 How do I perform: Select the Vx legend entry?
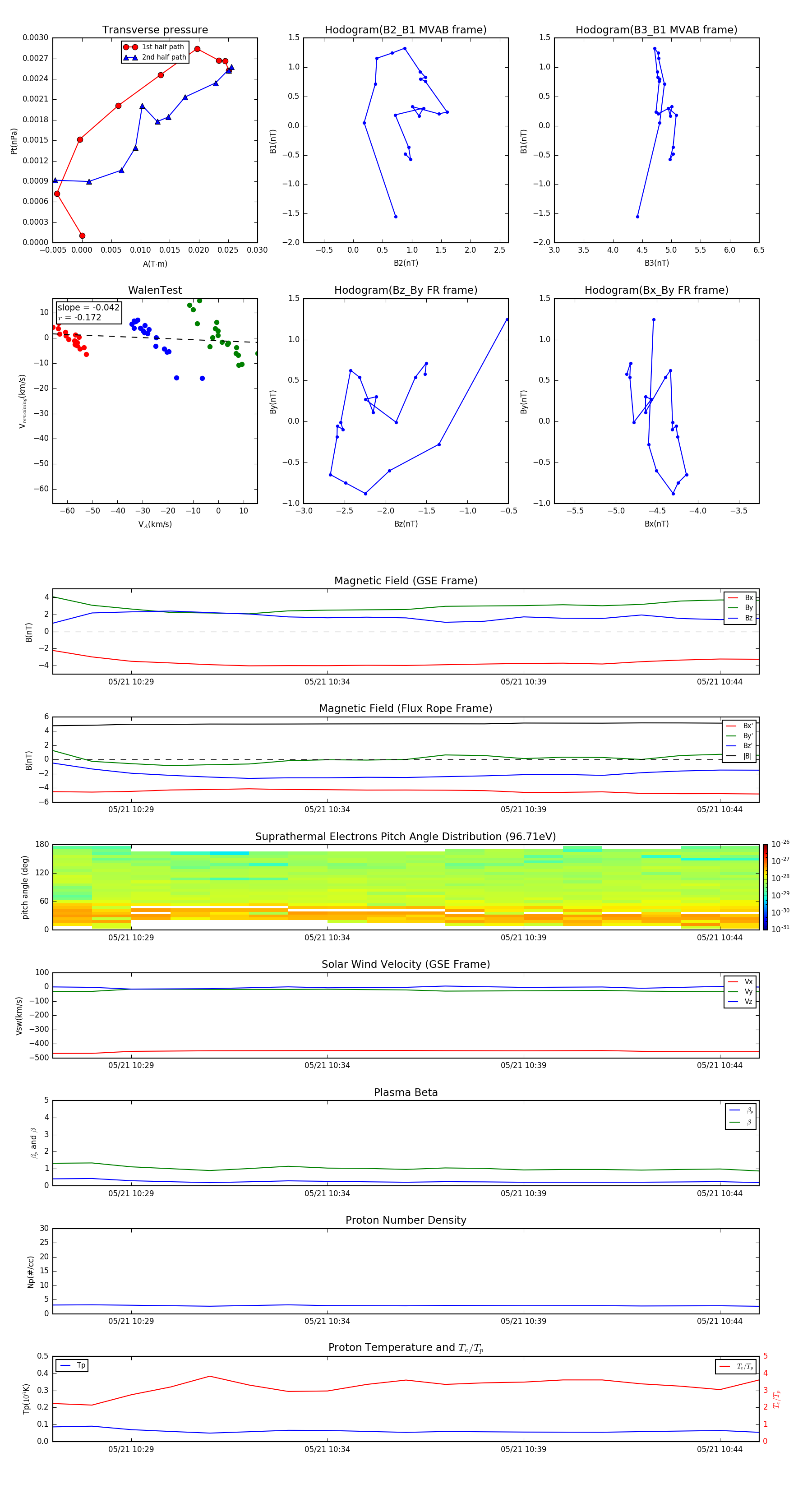tap(740, 981)
